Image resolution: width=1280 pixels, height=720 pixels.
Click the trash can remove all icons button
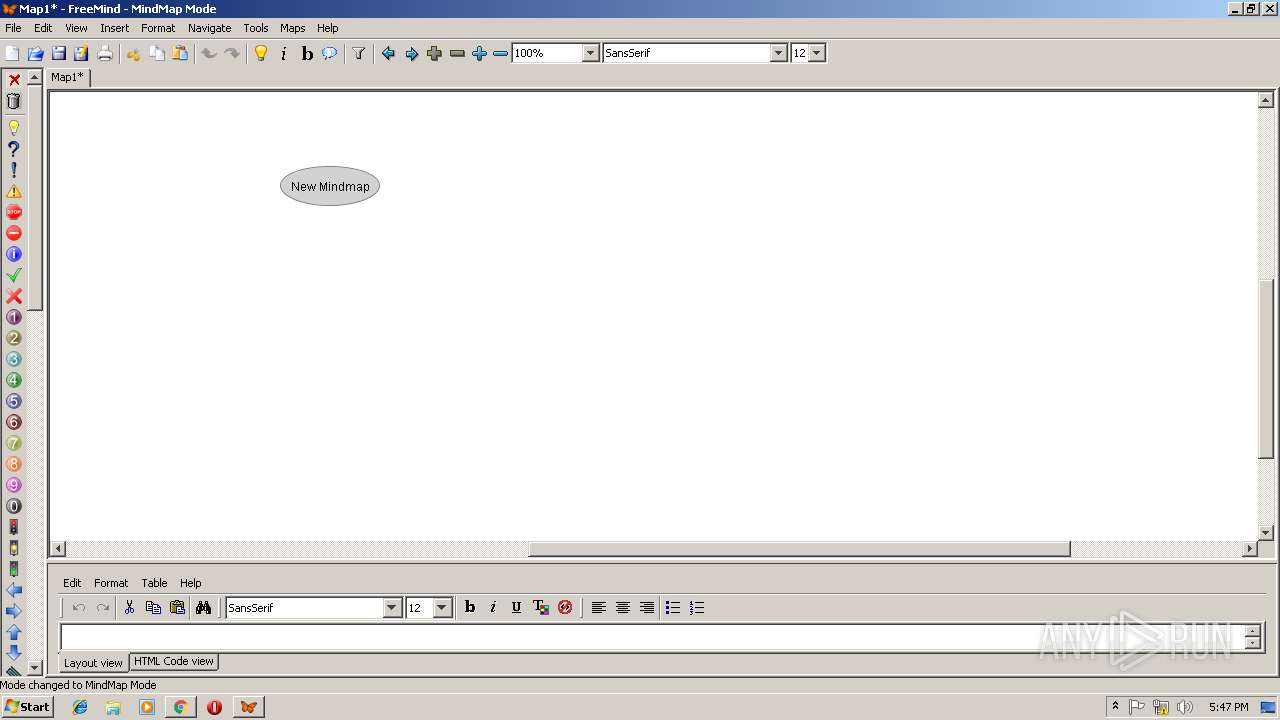click(x=14, y=101)
